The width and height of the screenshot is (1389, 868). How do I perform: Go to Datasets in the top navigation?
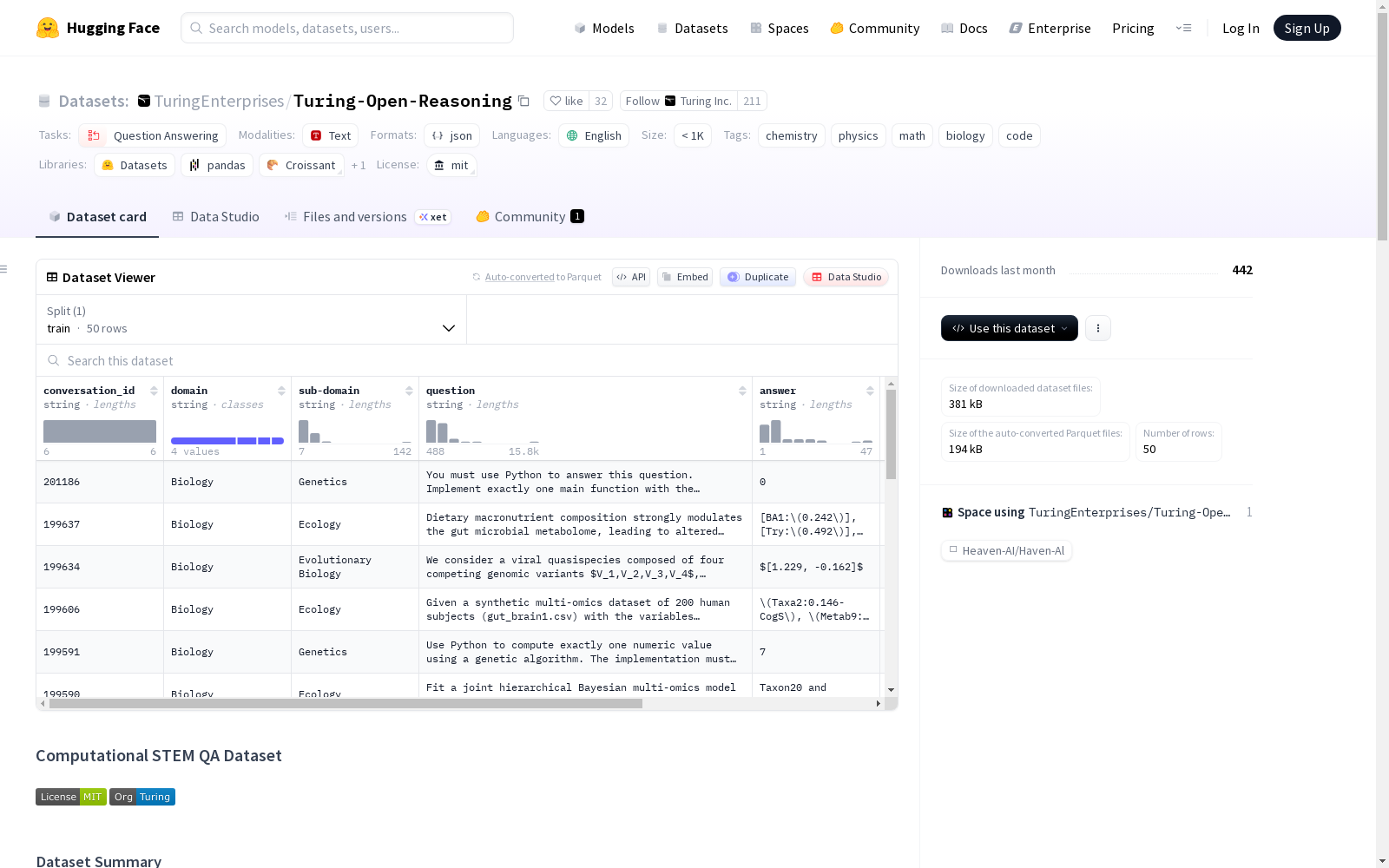coord(692,28)
